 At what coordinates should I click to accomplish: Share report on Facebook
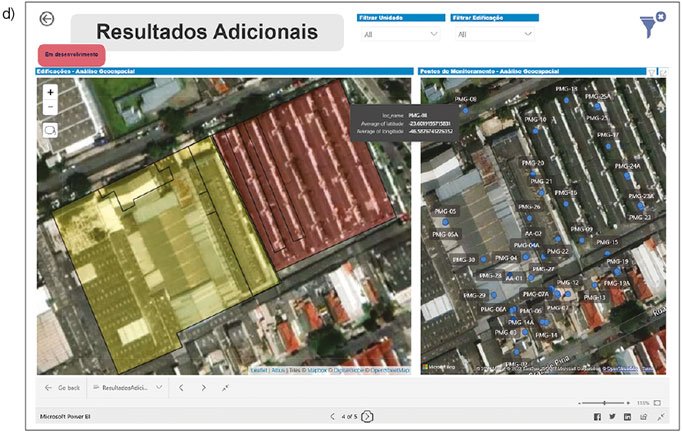(598, 416)
